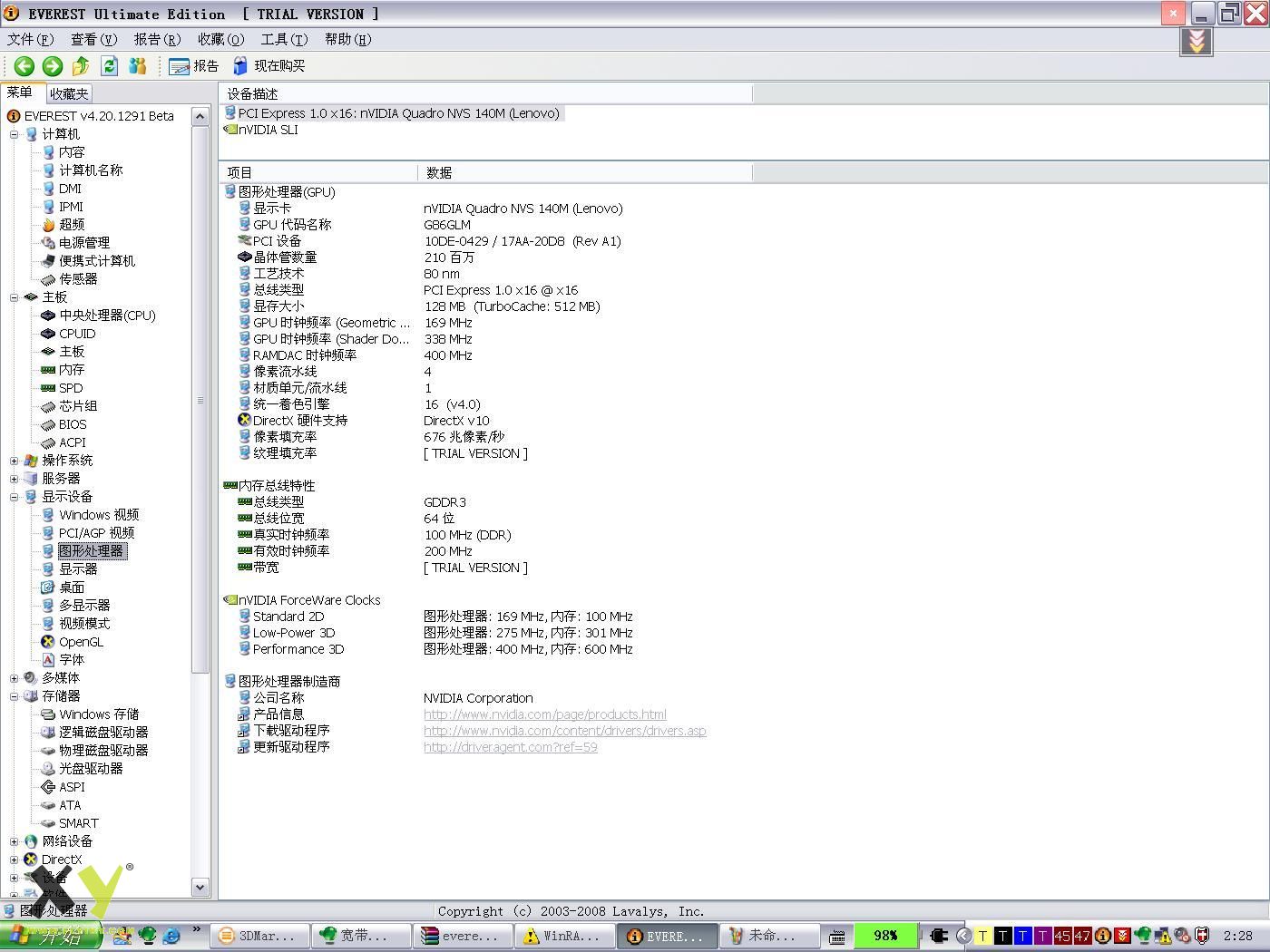Screen dimensions: 1270x952
Task: Collapse the 主板 tree node
Action: pyautogui.click(x=14, y=297)
